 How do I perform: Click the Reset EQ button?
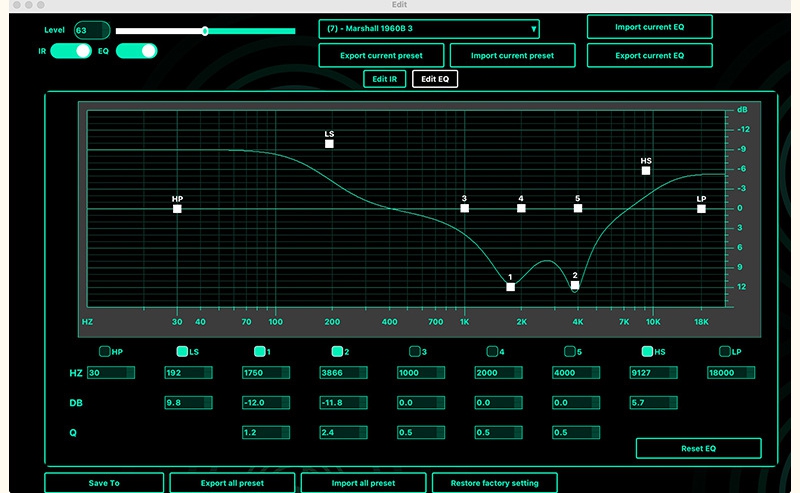click(698, 448)
